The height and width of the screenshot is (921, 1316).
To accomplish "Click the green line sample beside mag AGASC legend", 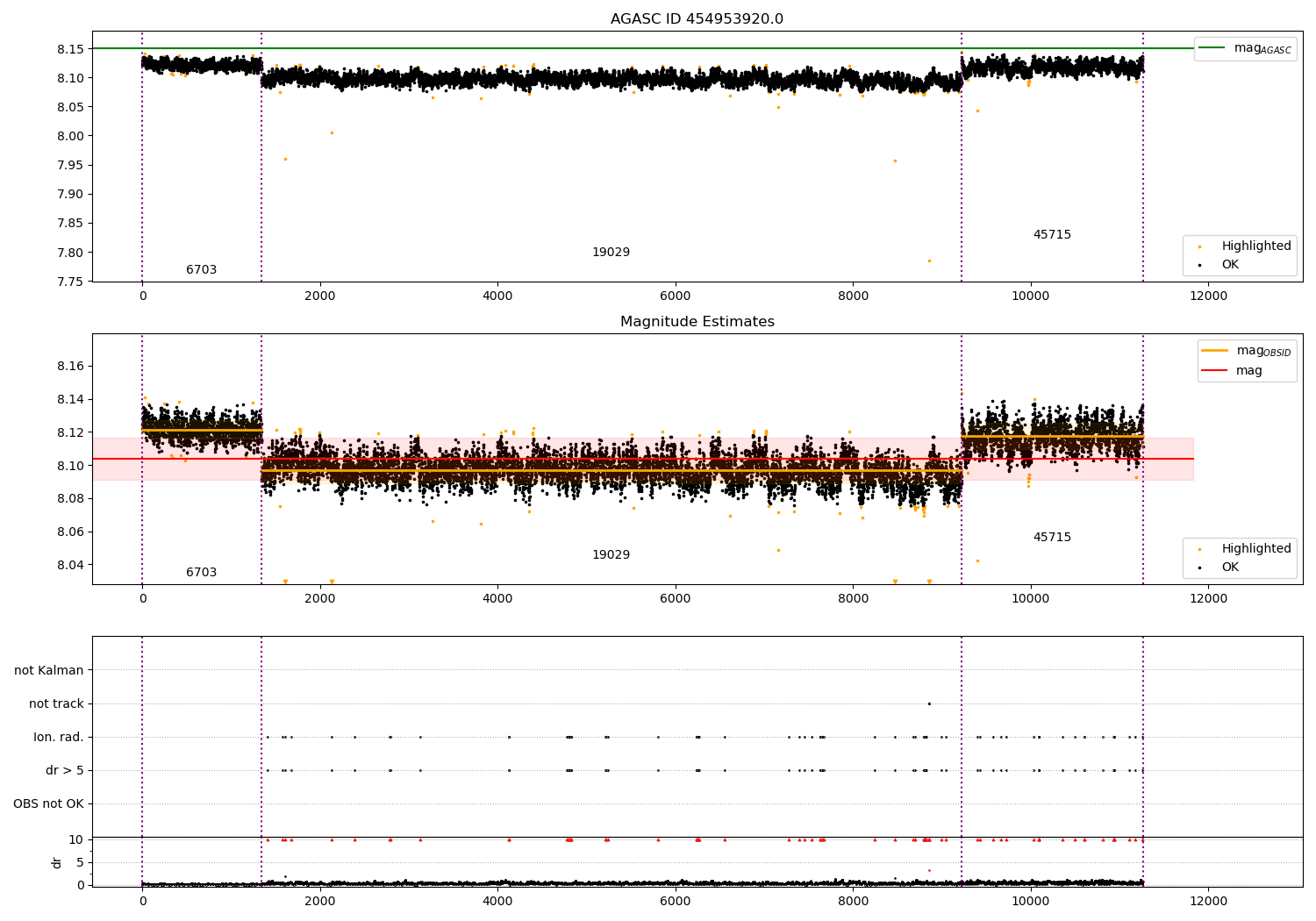I will coord(1212,47).
